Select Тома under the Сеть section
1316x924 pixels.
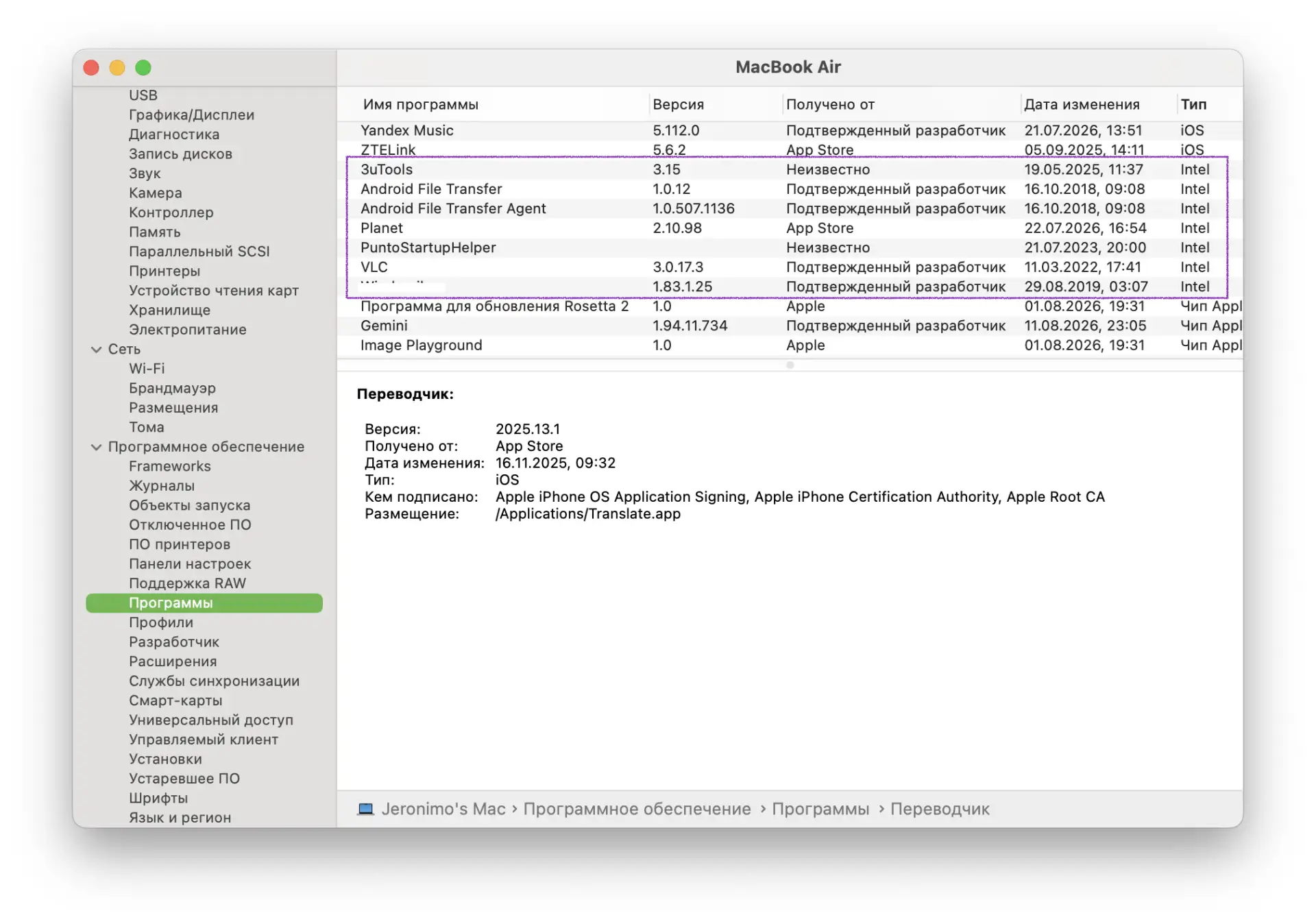pyautogui.click(x=147, y=428)
